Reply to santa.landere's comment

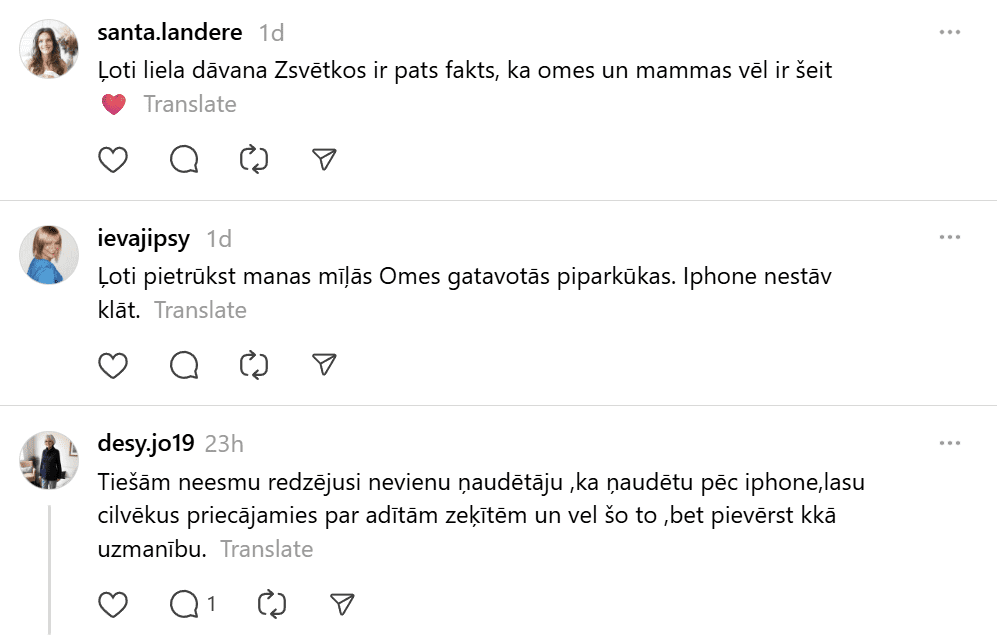(x=184, y=160)
